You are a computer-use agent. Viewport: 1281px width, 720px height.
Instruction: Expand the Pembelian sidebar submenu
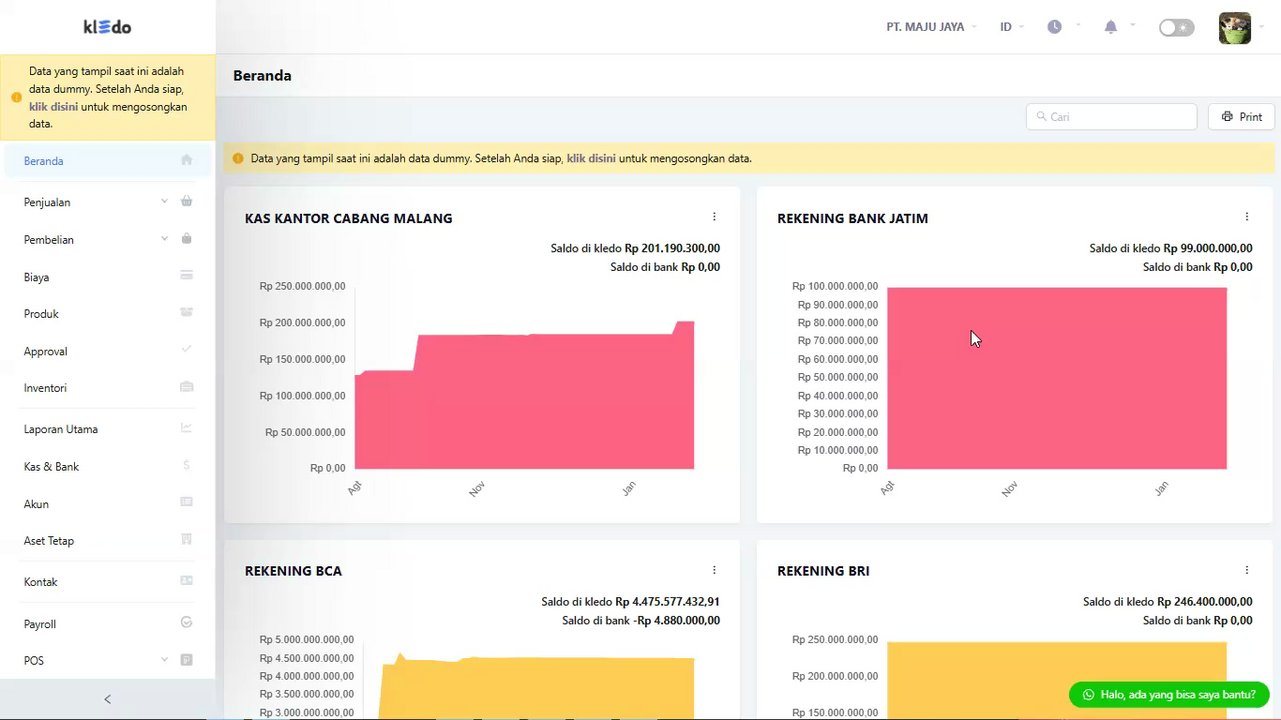[108, 240]
